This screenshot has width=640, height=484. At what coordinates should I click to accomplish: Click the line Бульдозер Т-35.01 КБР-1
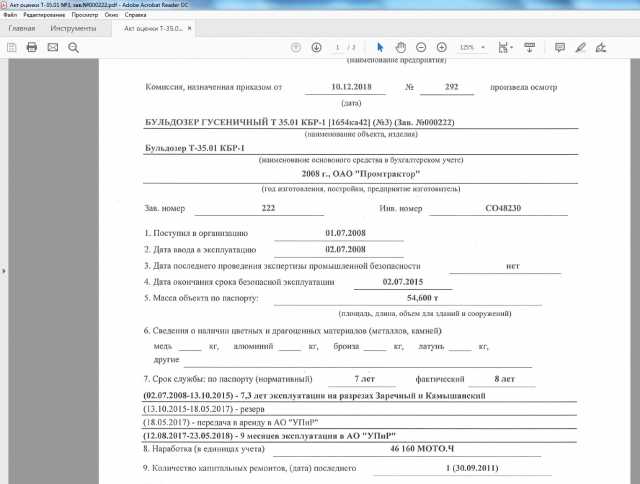(x=195, y=148)
